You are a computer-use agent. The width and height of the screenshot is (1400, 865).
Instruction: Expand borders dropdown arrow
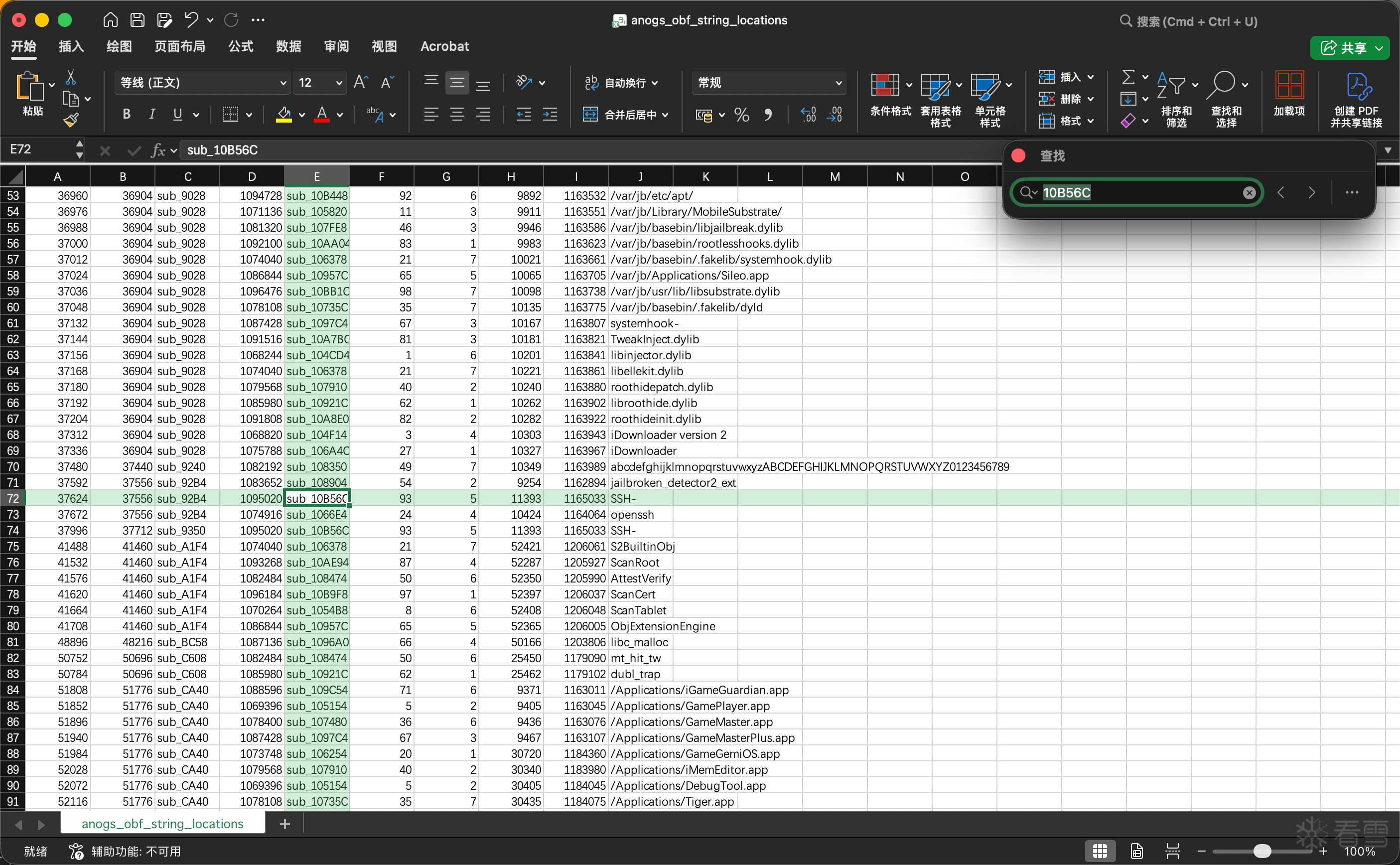pos(249,115)
